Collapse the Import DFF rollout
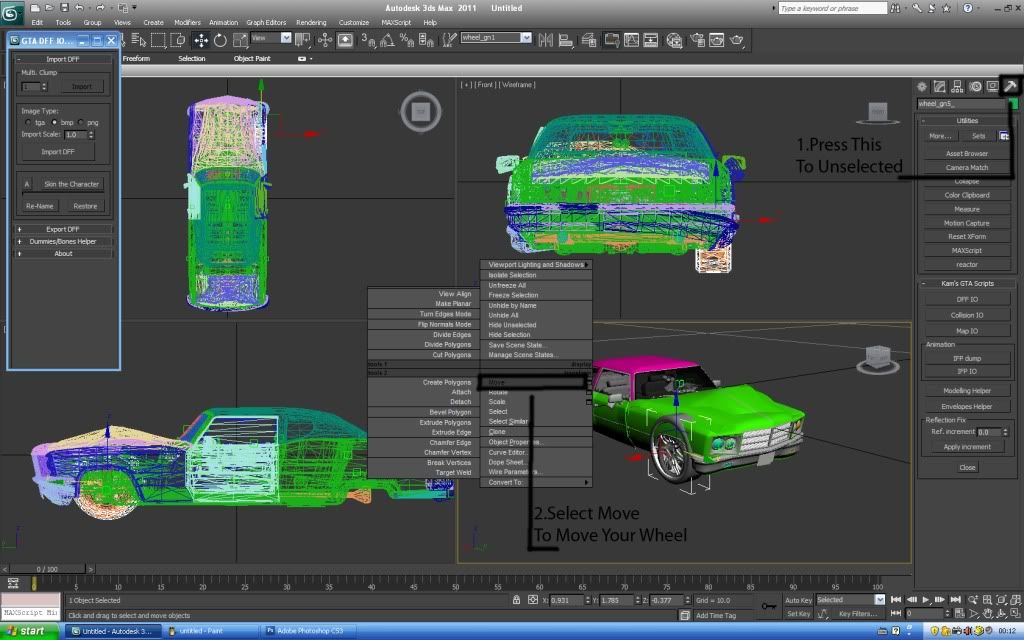The image size is (1024, 640). (x=63, y=59)
